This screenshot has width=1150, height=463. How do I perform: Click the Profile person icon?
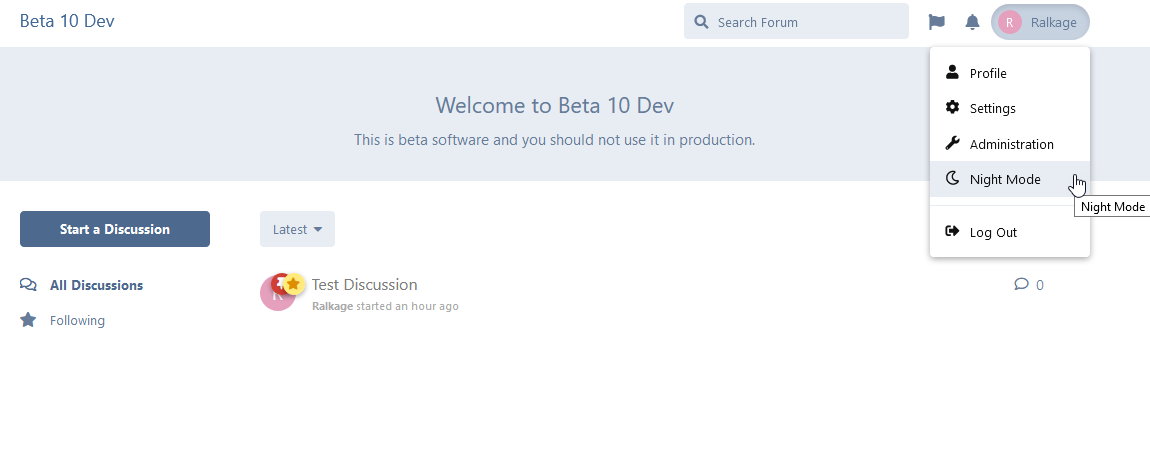pos(952,73)
